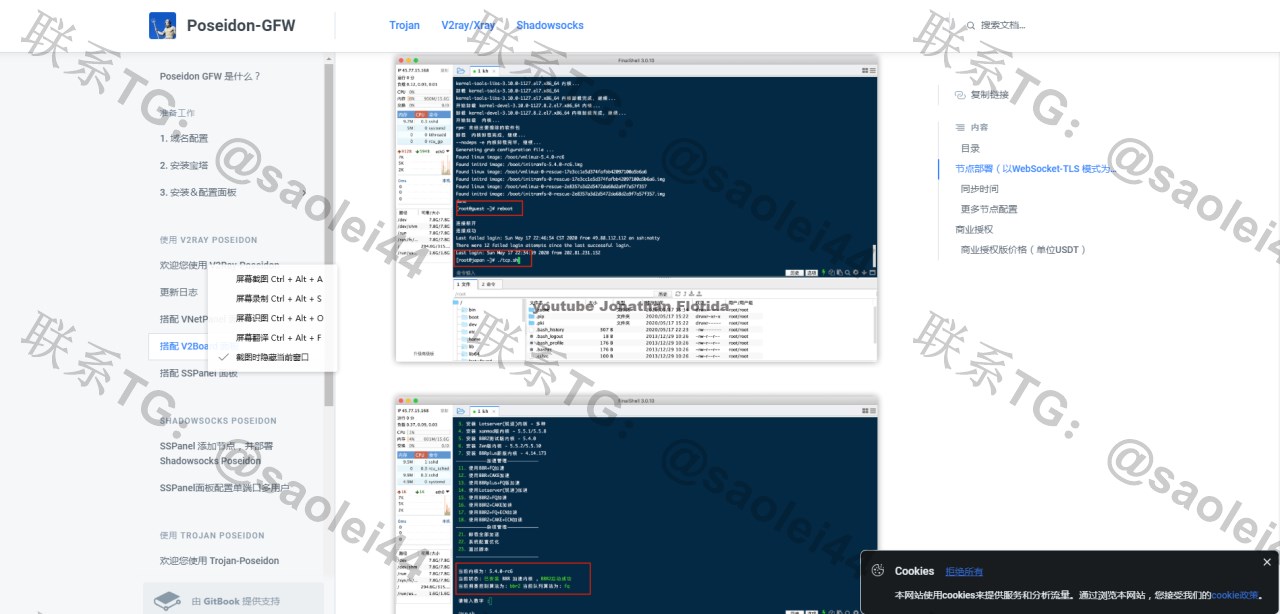The image size is (1280, 614).
Task: Choose 屏幕识图 Ctrl+Alt+O menu entry
Action: pos(279,318)
